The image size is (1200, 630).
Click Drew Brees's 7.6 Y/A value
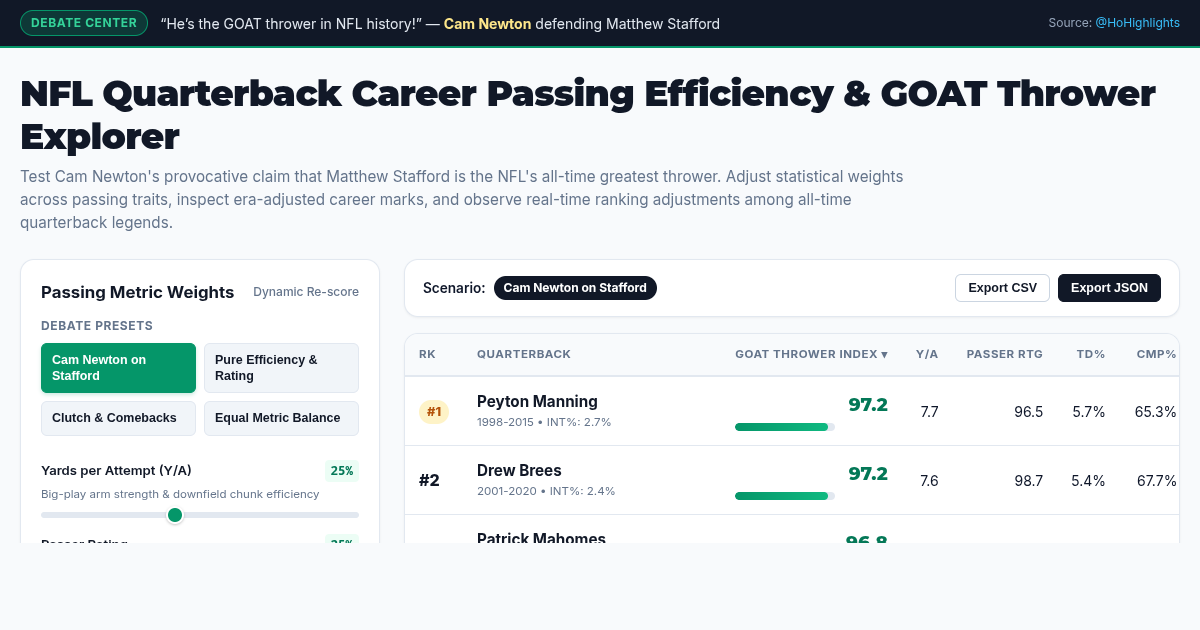(x=929, y=481)
